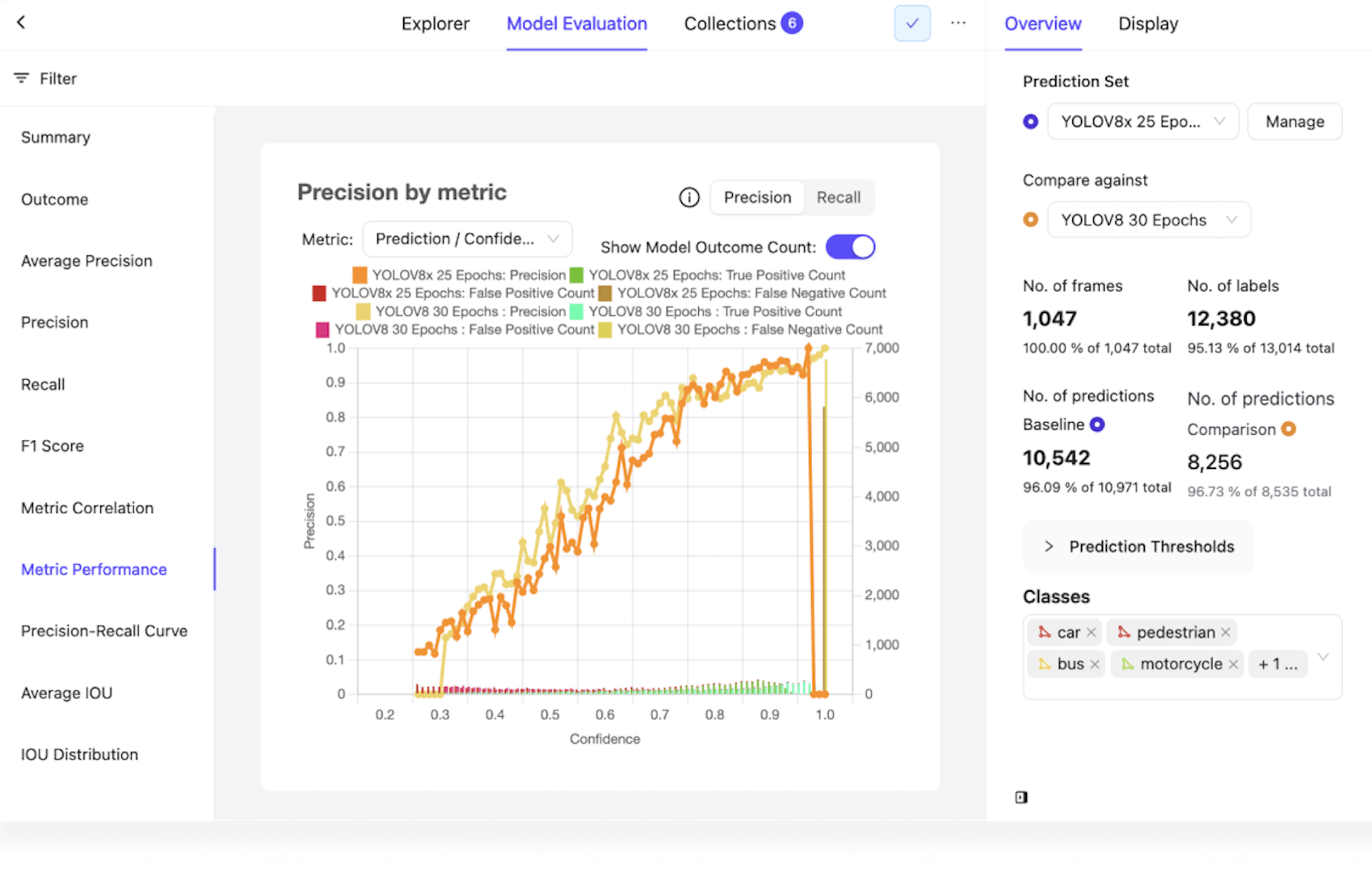Remove the bus class tag
This screenshot has width=1372, height=869.
pos(1095,664)
